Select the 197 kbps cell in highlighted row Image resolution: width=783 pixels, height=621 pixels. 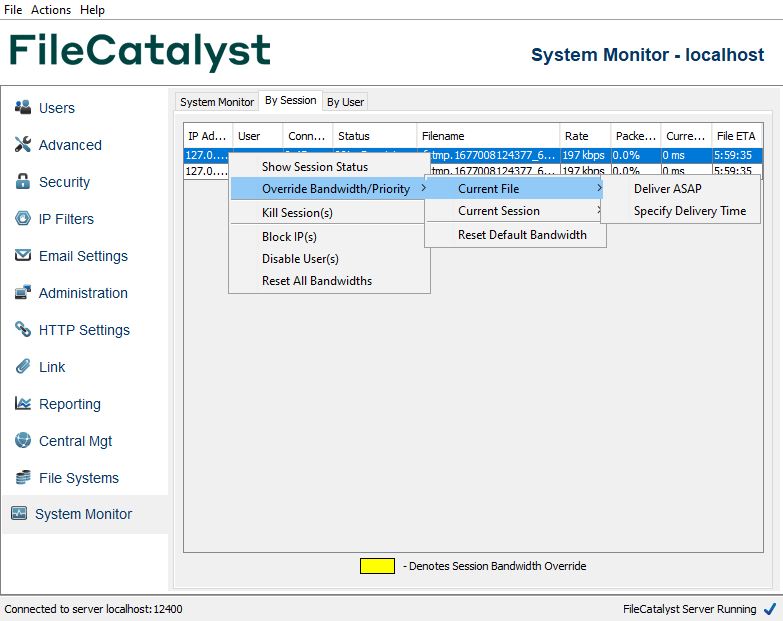[x=585, y=155]
